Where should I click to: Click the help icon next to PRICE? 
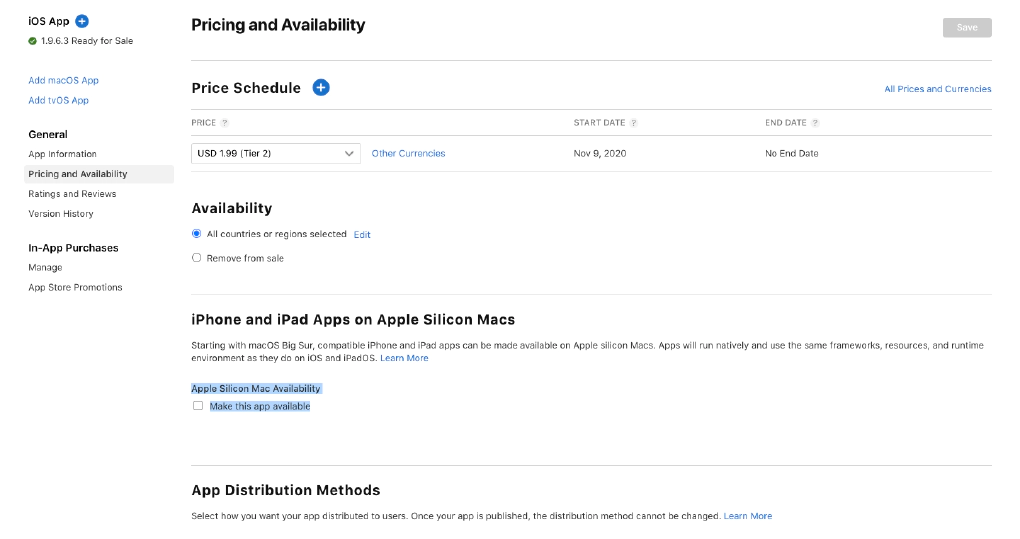[x=225, y=123]
